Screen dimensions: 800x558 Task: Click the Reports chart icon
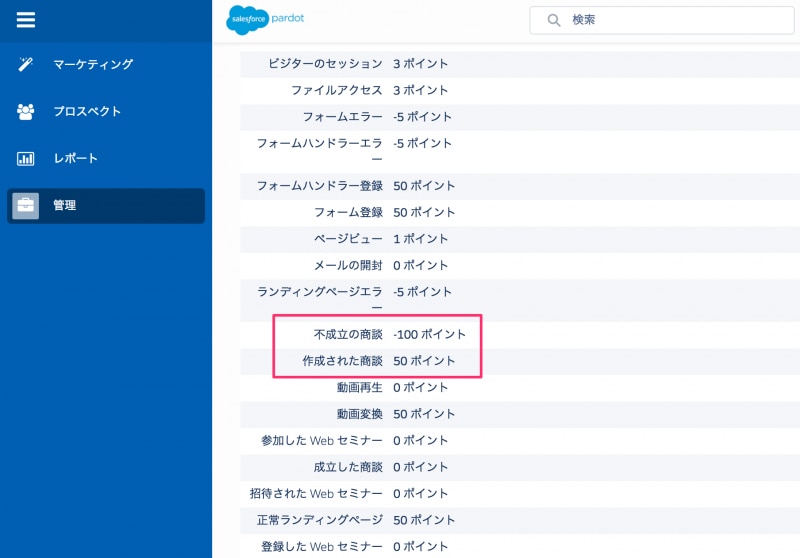[x=26, y=159]
